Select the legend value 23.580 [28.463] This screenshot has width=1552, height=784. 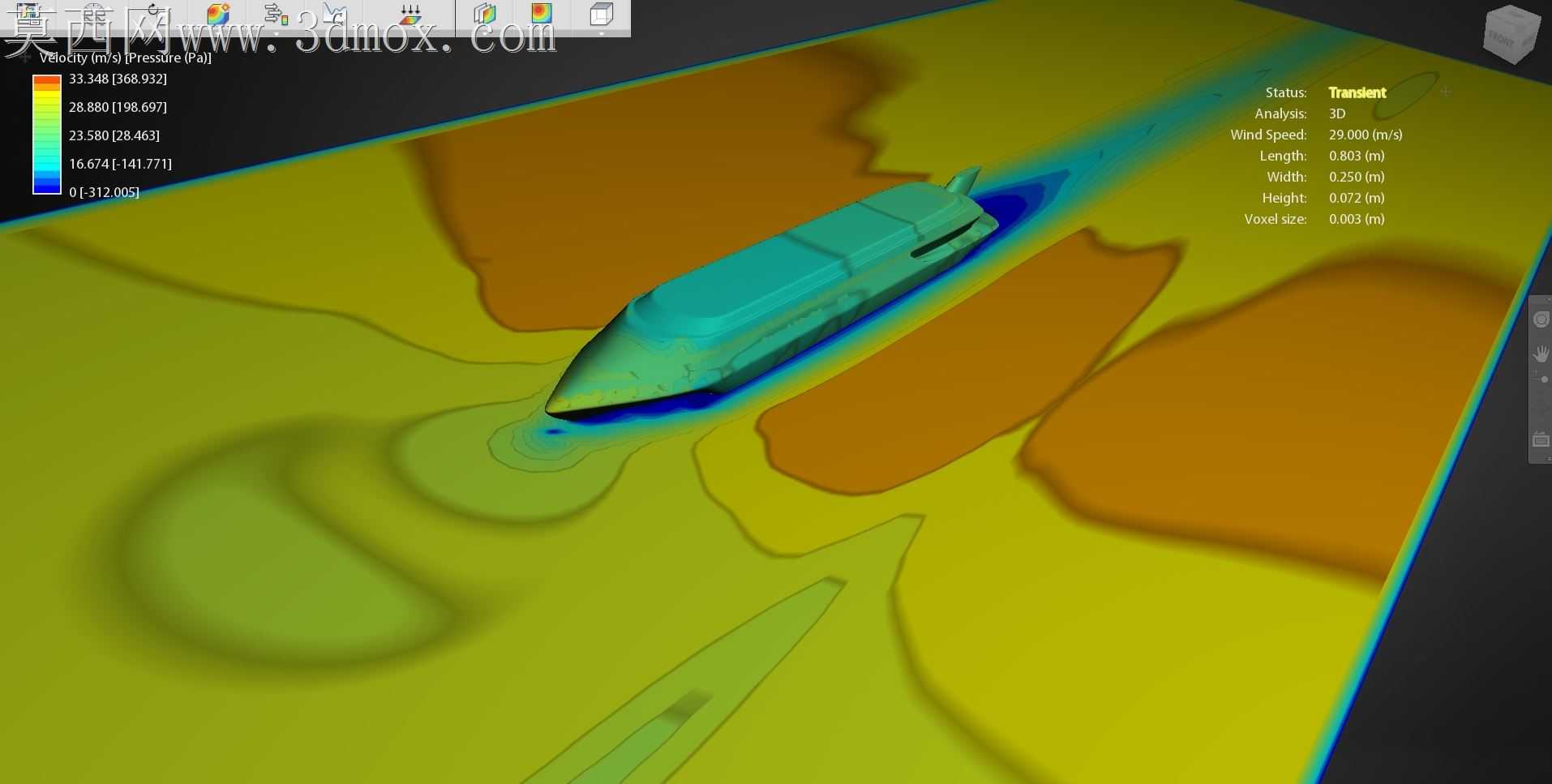coord(114,135)
